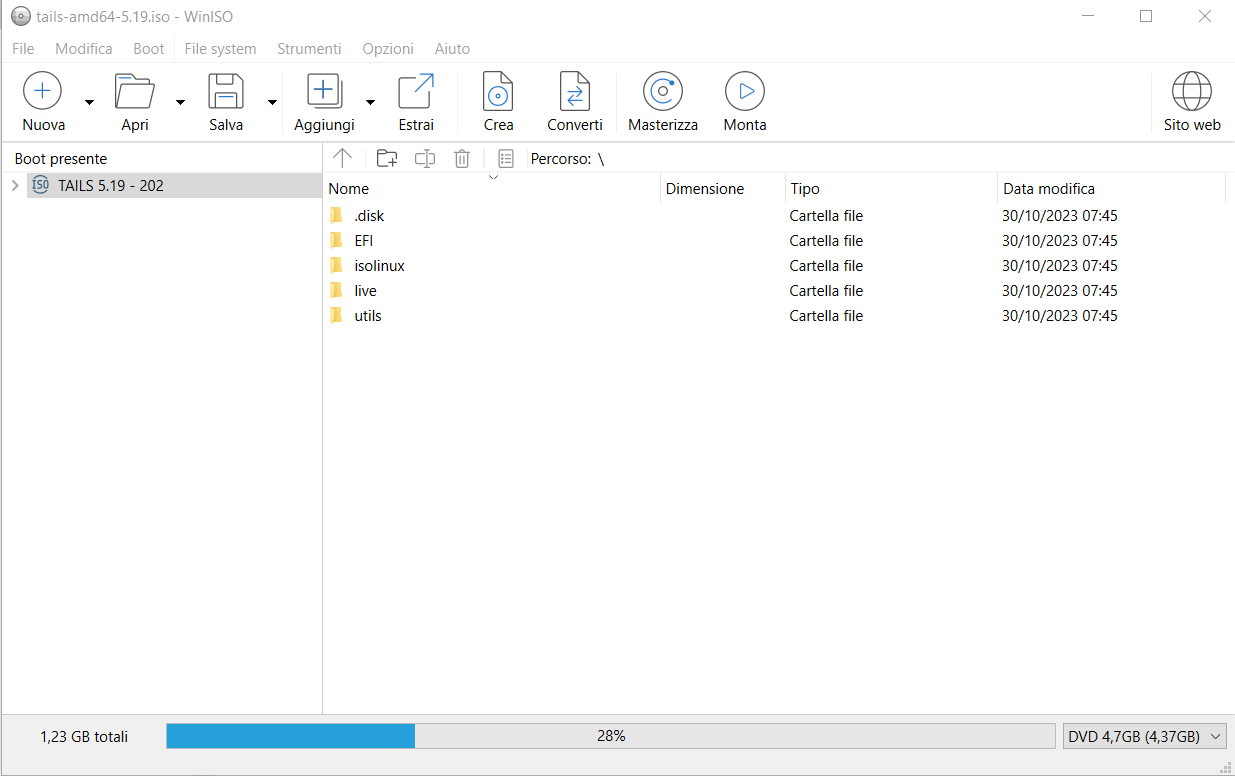The image size is (1235, 776).
Task: Select the utils folder name
Action: pos(368,315)
